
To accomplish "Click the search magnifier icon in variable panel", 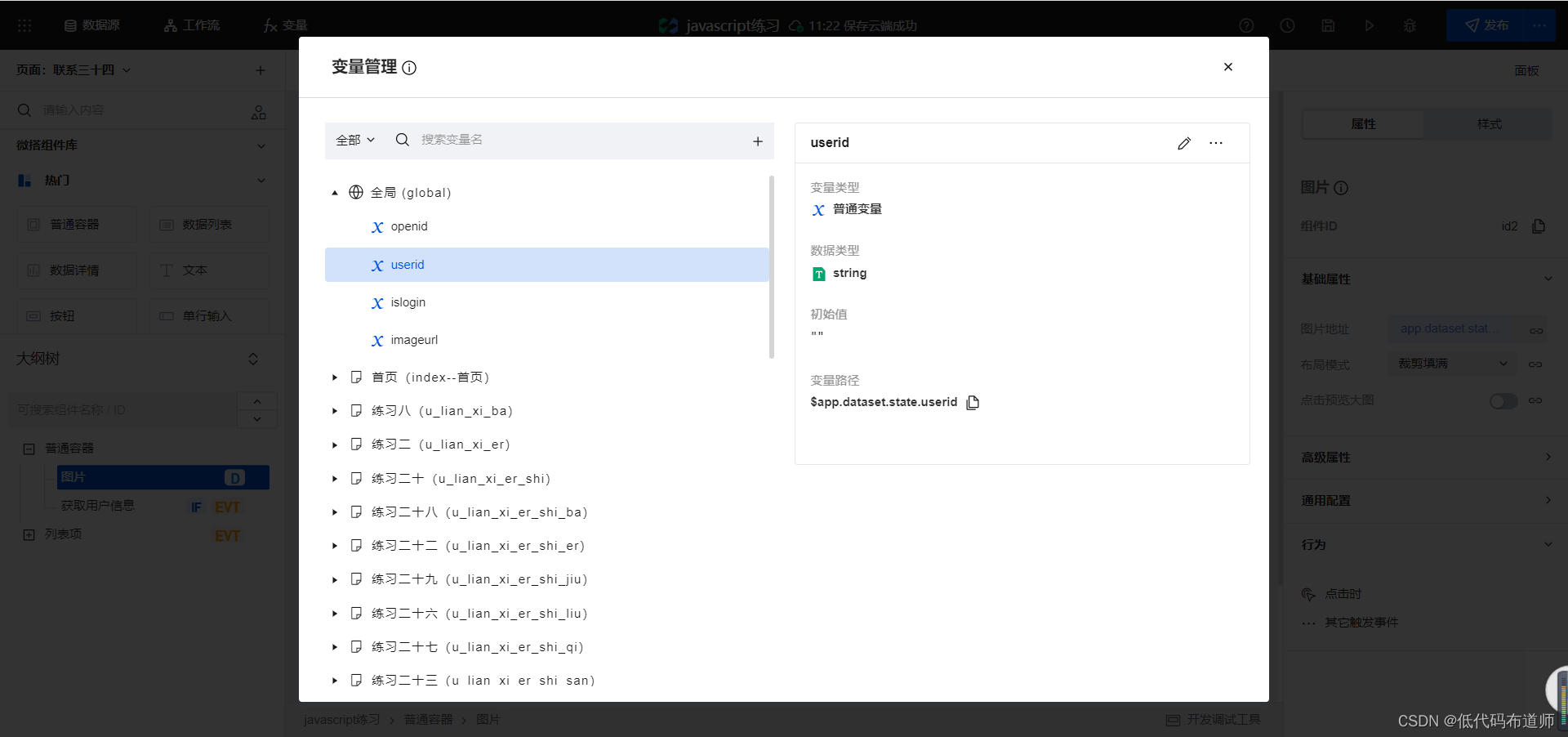I will pyautogui.click(x=403, y=140).
